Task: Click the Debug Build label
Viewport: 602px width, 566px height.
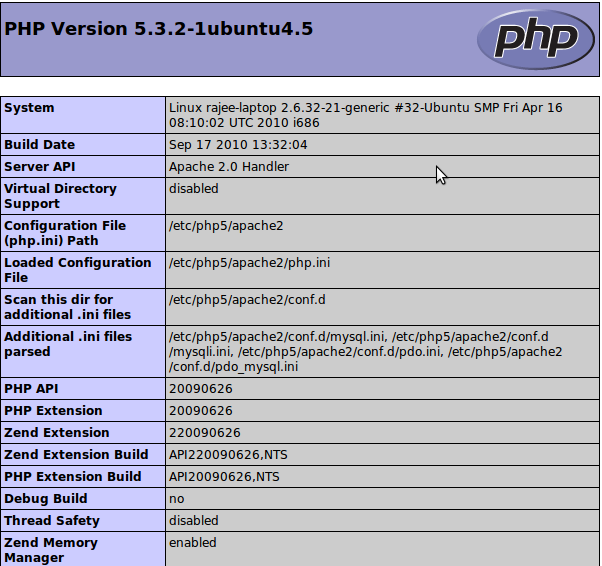Action: [46, 498]
